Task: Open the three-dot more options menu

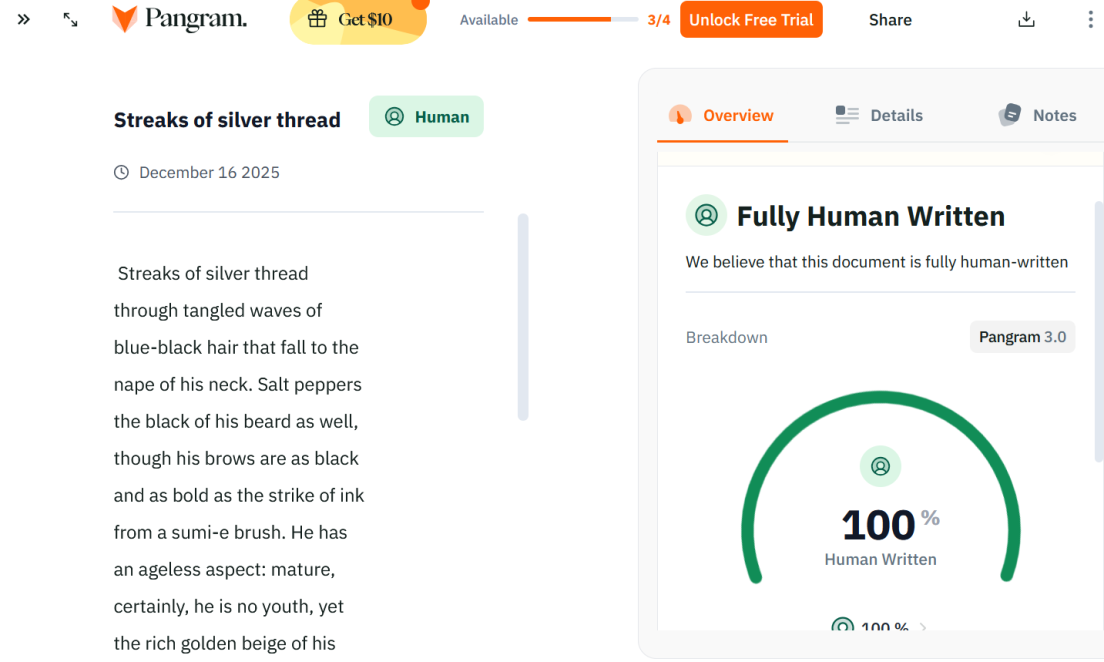Action: [x=1090, y=20]
